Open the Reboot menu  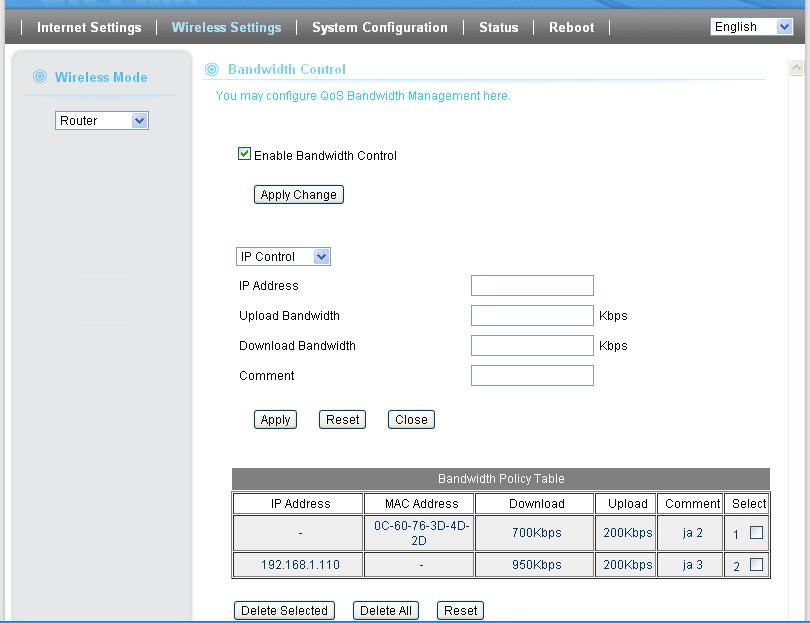pyautogui.click(x=571, y=27)
